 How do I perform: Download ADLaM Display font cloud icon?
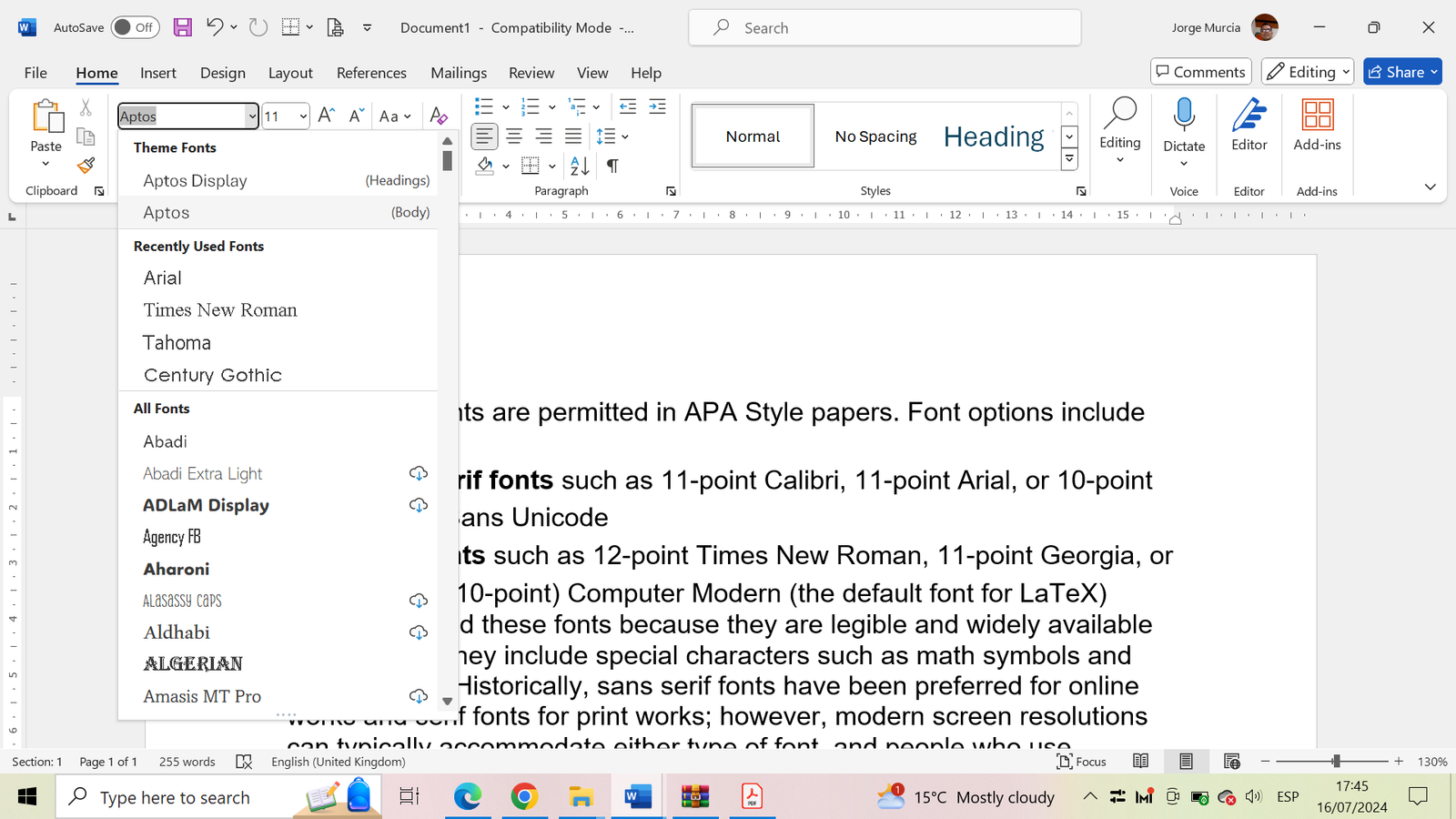point(419,505)
